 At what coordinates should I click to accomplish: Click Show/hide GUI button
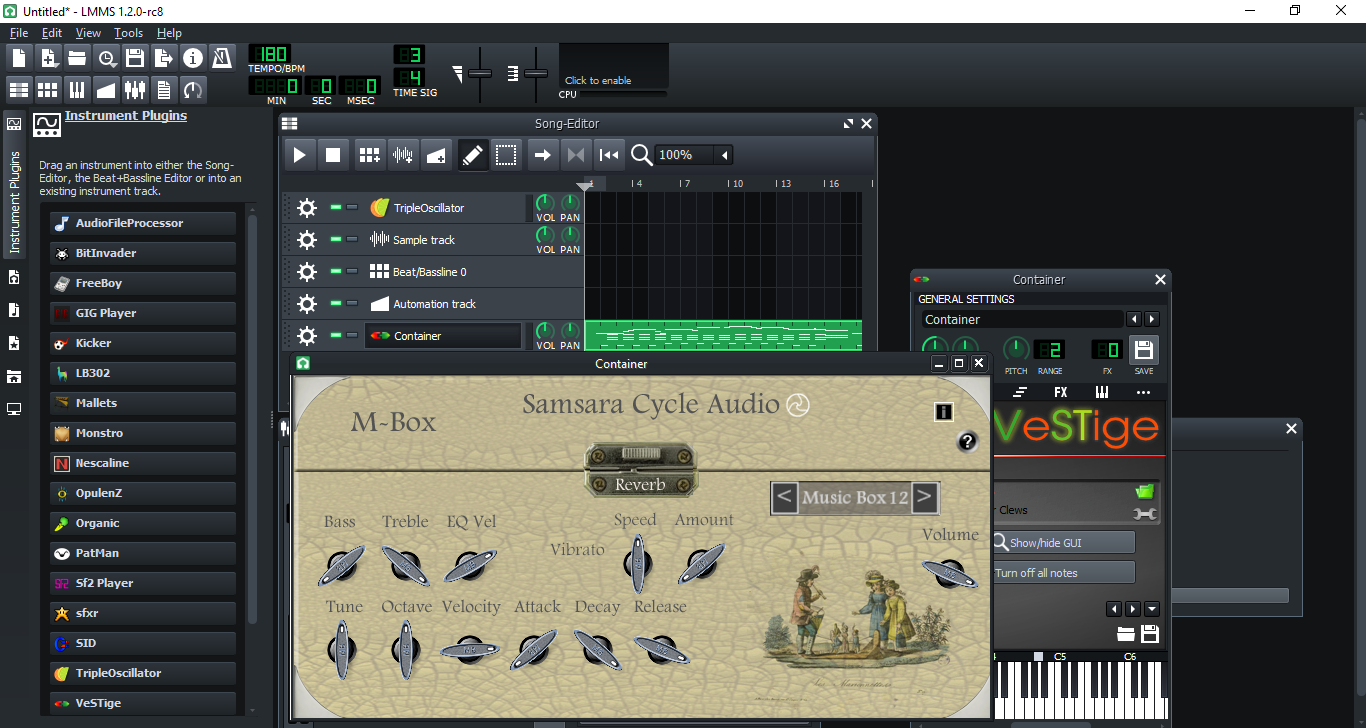[x=1064, y=543]
